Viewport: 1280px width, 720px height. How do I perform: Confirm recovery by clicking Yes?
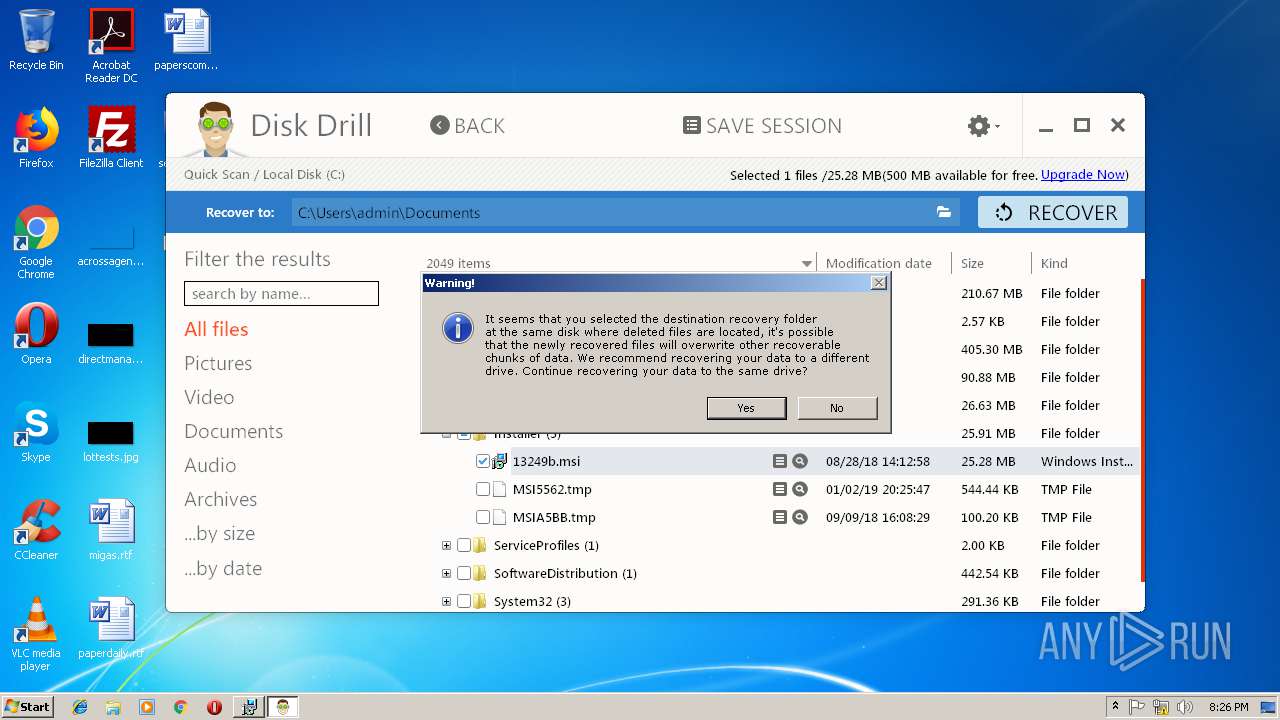746,408
